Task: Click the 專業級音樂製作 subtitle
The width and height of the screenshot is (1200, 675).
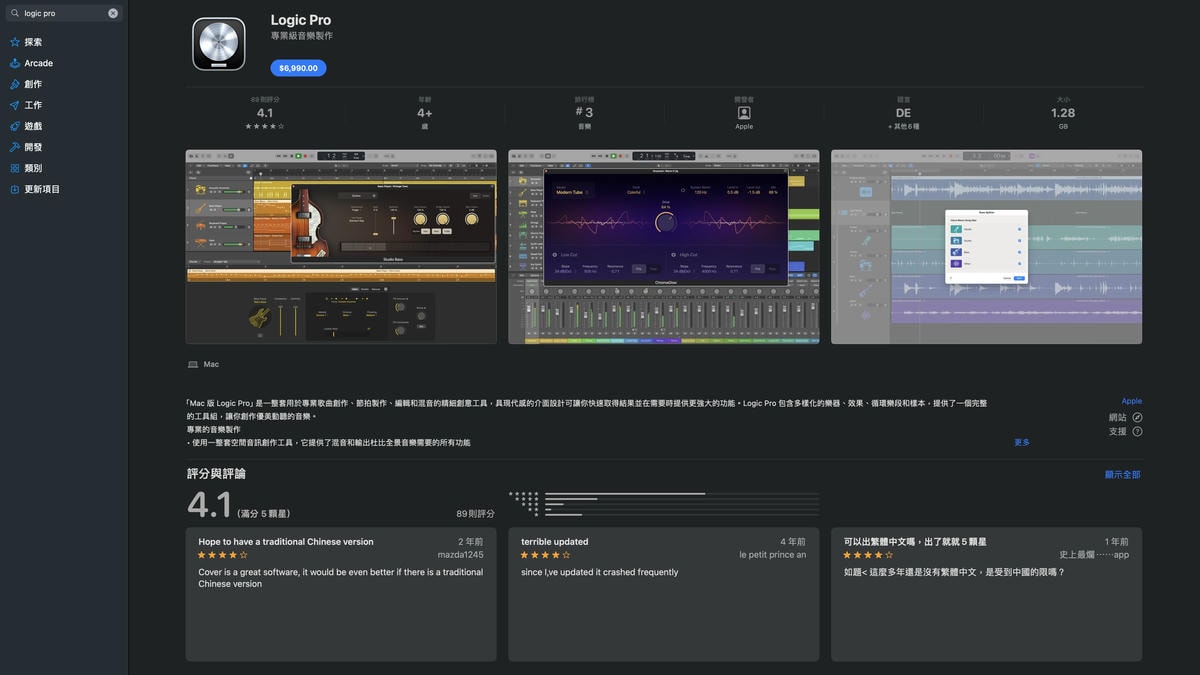Action: coord(302,36)
